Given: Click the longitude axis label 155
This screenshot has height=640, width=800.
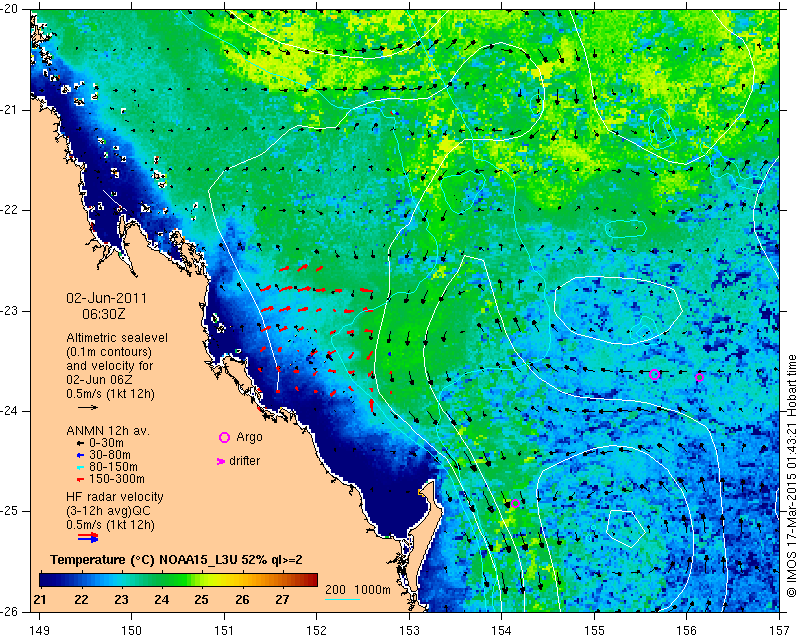Looking at the screenshot, I should coord(594,631).
